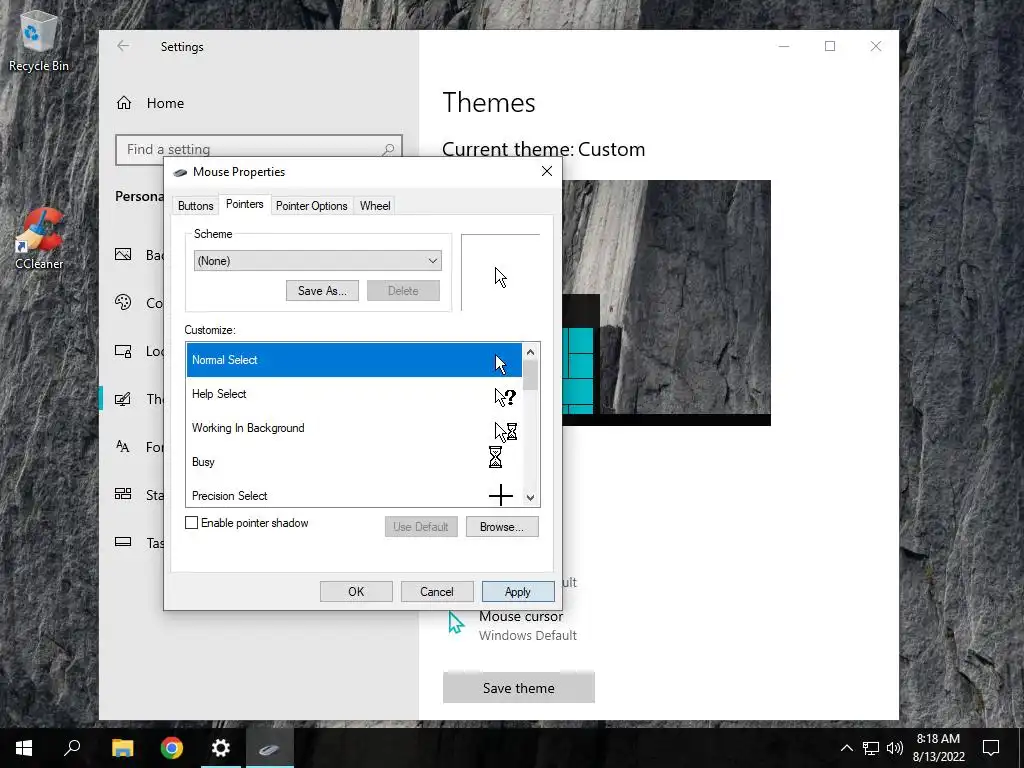
Task: Open Fonts settings icon
Action: (x=123, y=446)
